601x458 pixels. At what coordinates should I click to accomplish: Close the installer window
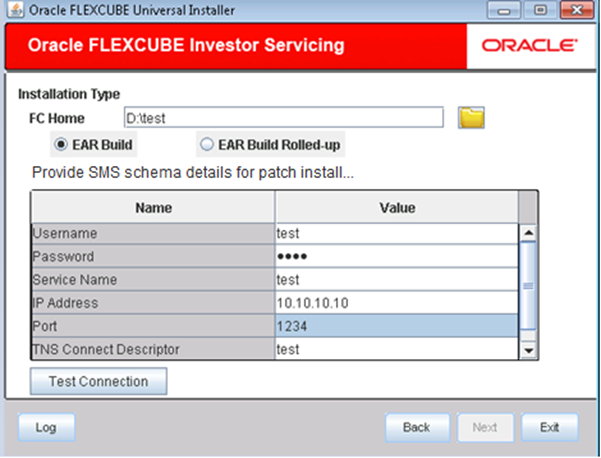click(x=577, y=10)
